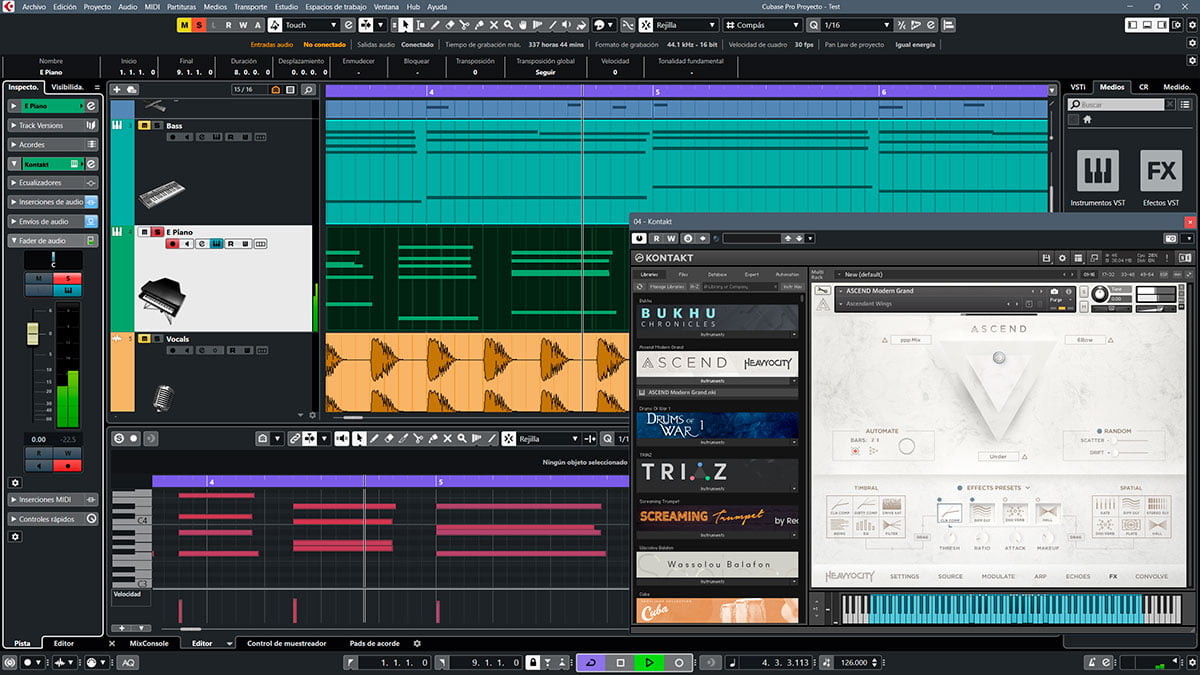Click the Under button in ASCEND

click(998, 456)
